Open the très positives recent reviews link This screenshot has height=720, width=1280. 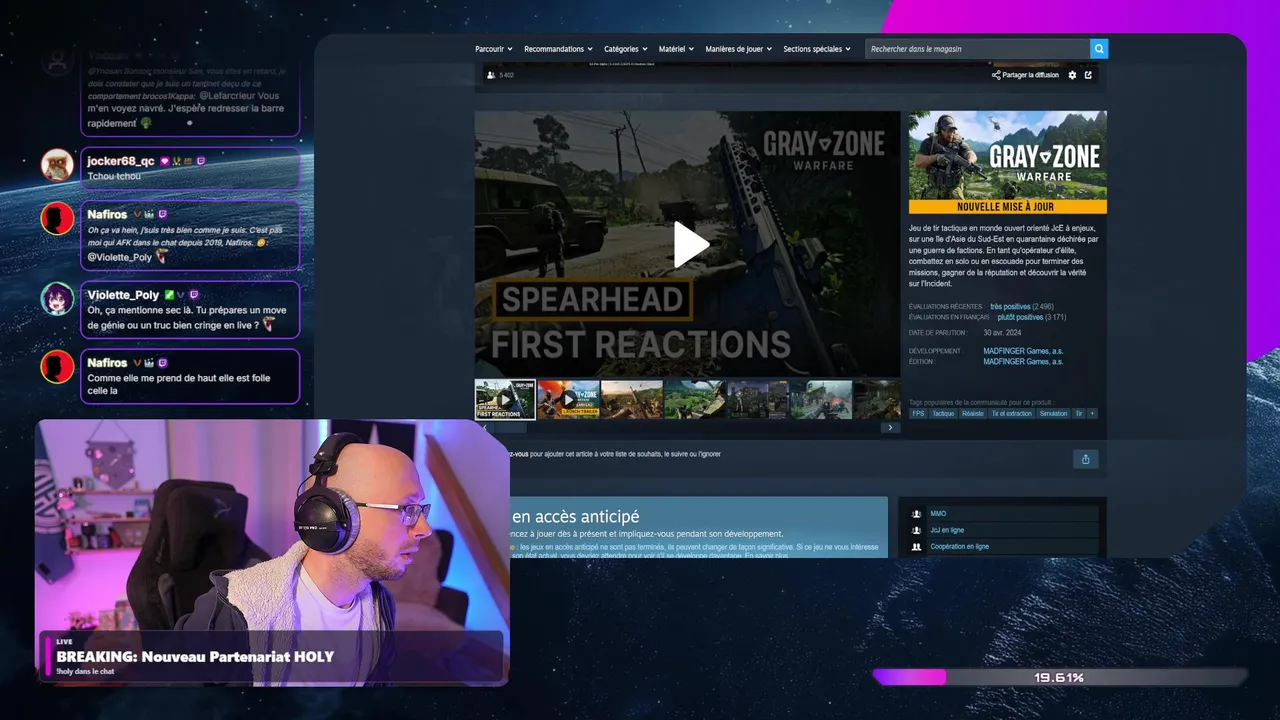coord(1010,307)
